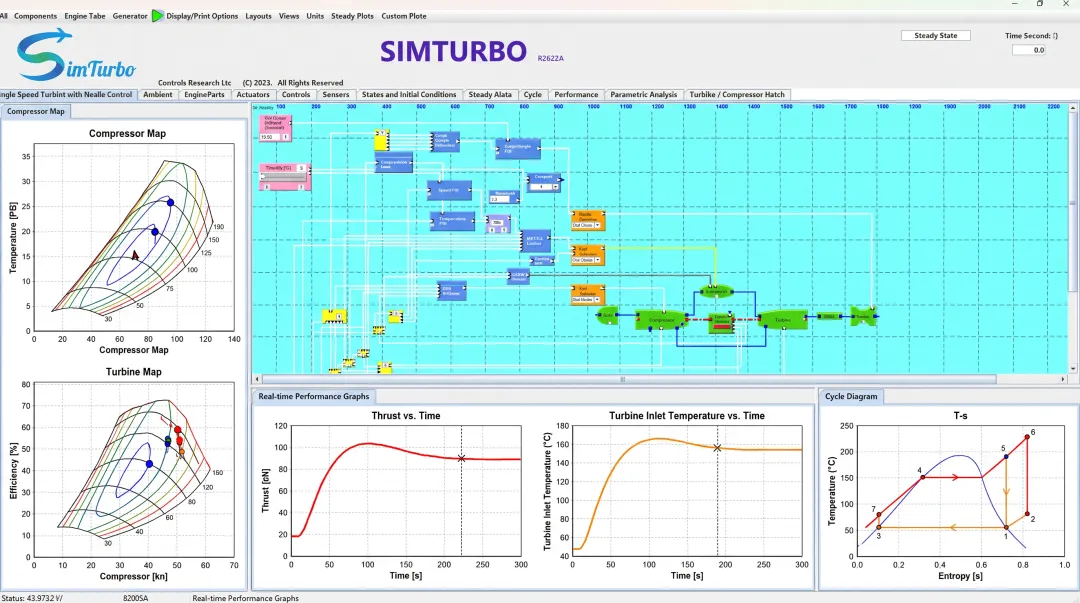Screen dimensions: 1080x603
Task: Switch to the EngineParts tab
Action: tap(204, 94)
